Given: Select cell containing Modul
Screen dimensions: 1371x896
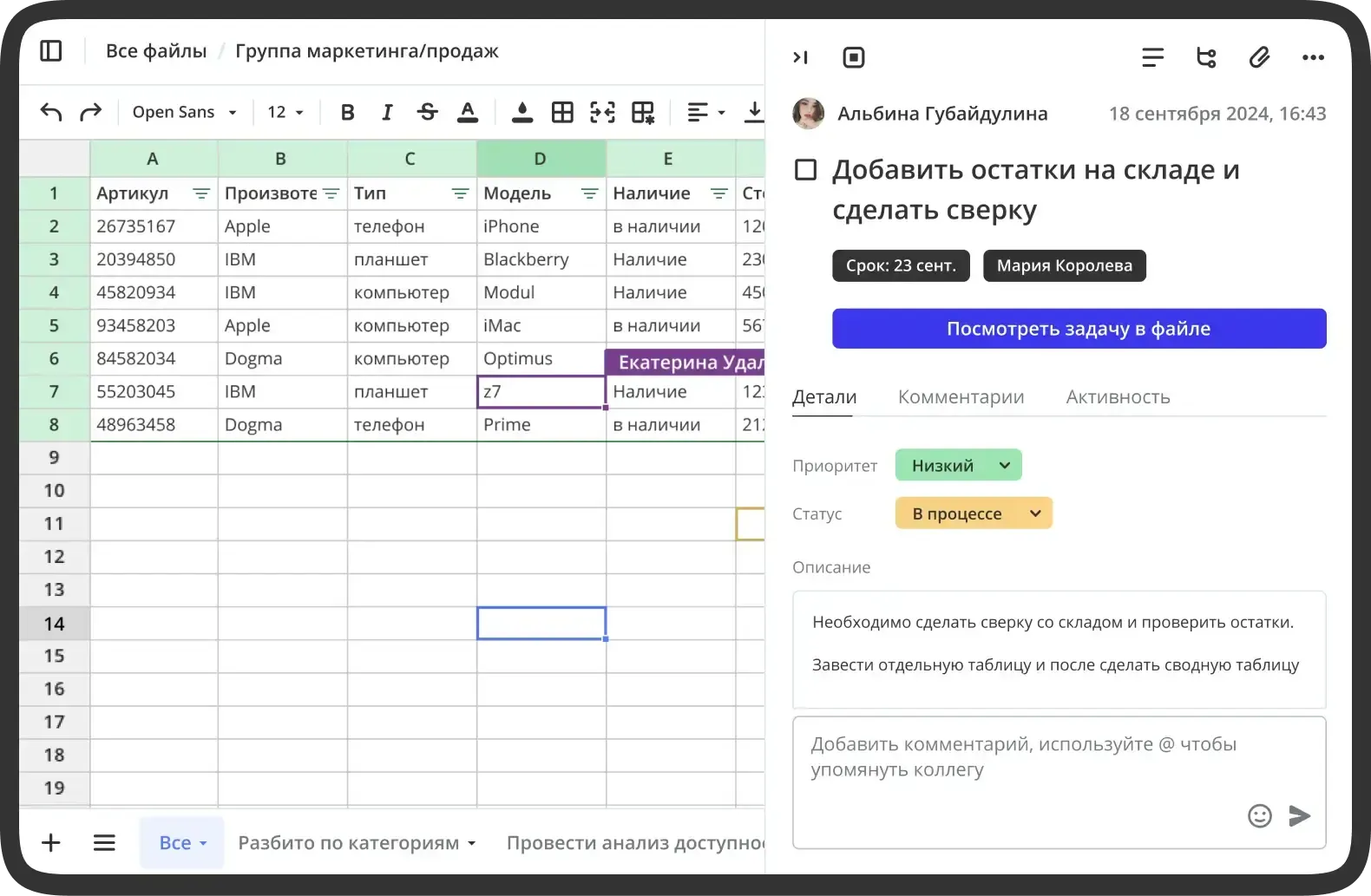Looking at the screenshot, I should click(x=541, y=292).
